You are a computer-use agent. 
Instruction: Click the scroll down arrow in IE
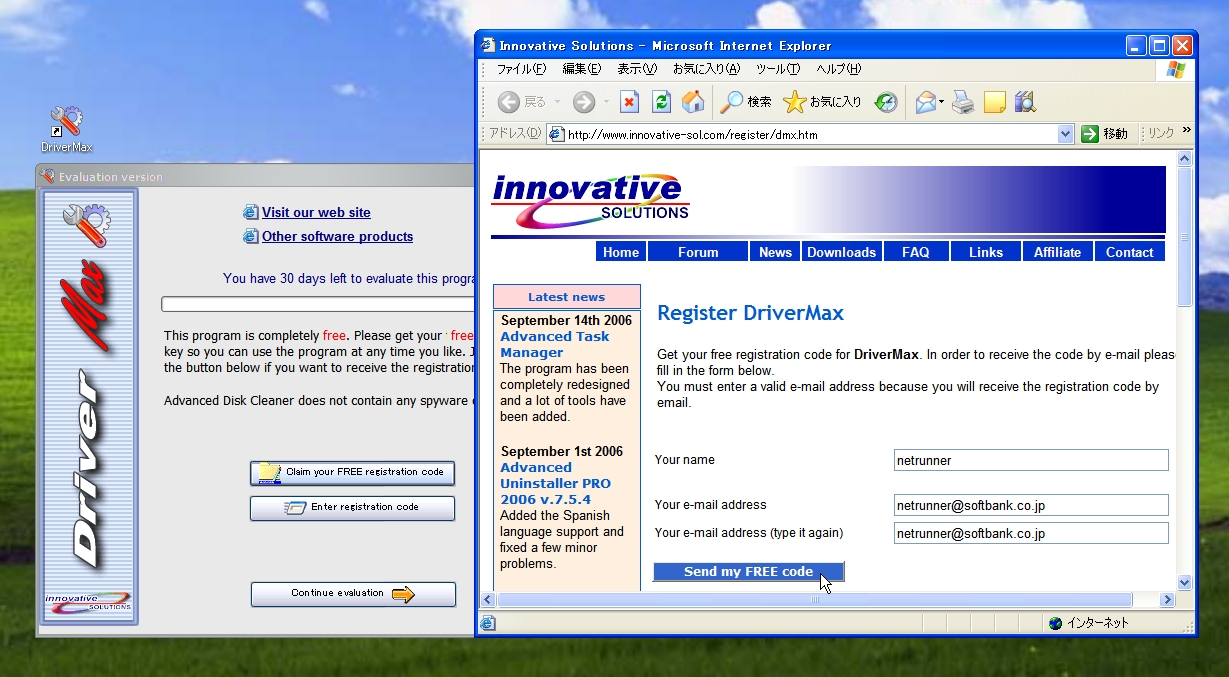click(x=1185, y=582)
